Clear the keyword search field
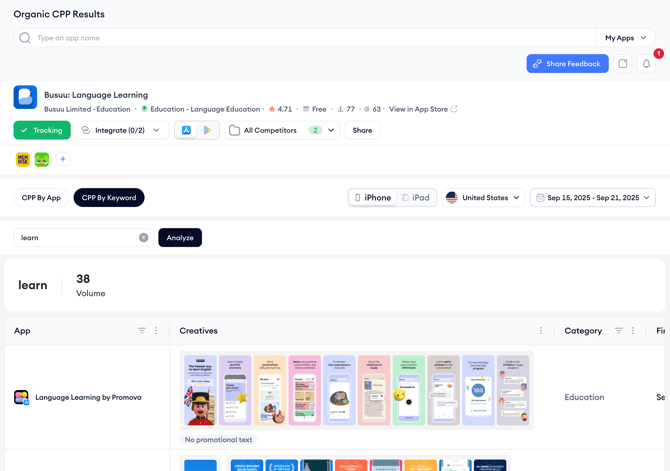This screenshot has width=670, height=471. [143, 238]
